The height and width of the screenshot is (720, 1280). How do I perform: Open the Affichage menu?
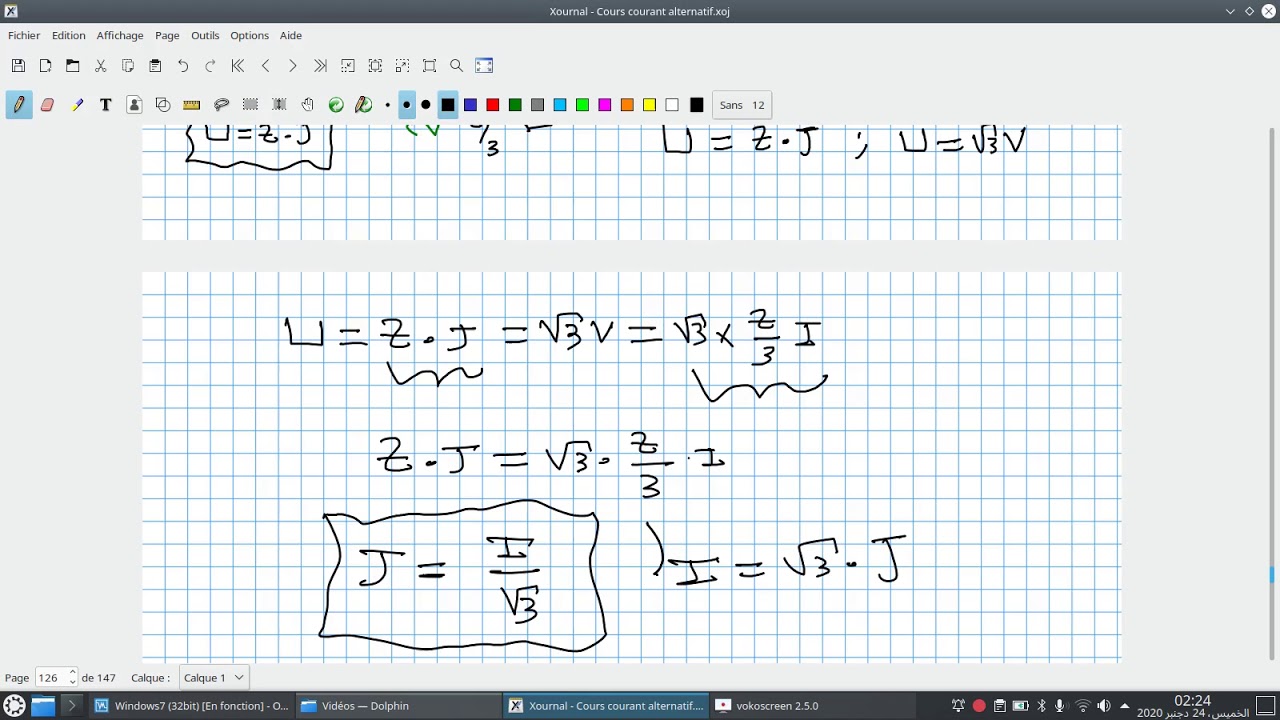(120, 35)
